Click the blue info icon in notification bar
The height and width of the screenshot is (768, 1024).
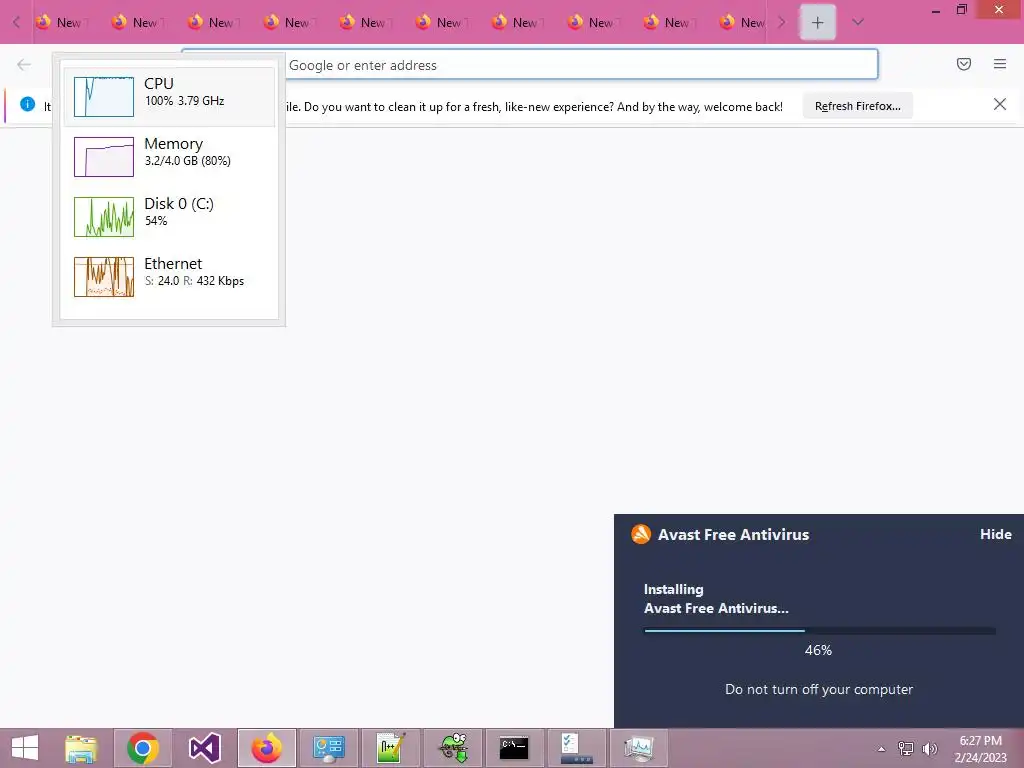coord(27,104)
